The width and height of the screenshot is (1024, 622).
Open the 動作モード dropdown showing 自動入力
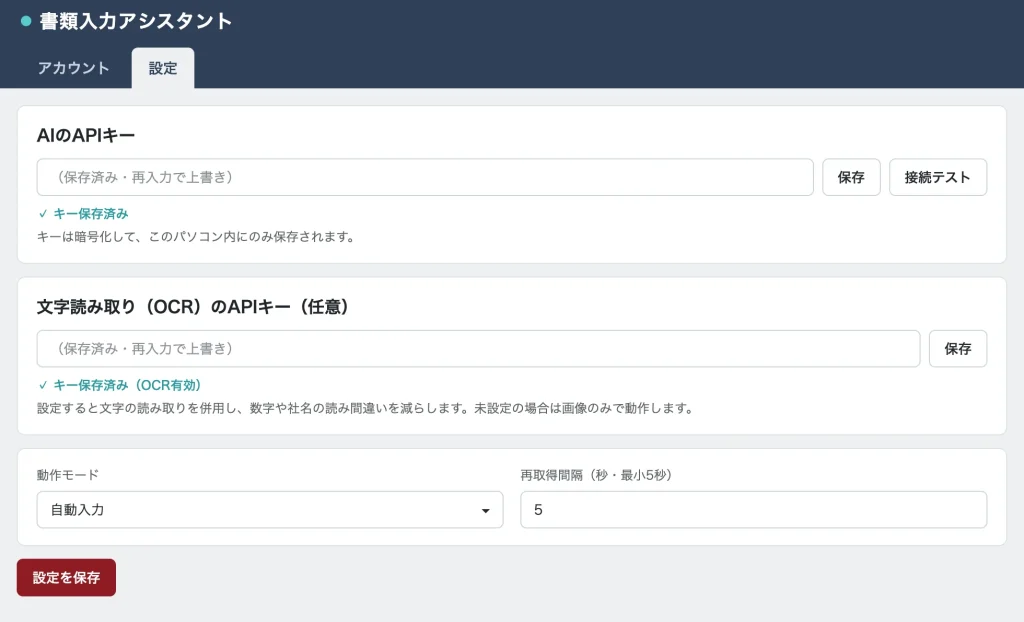coord(270,510)
